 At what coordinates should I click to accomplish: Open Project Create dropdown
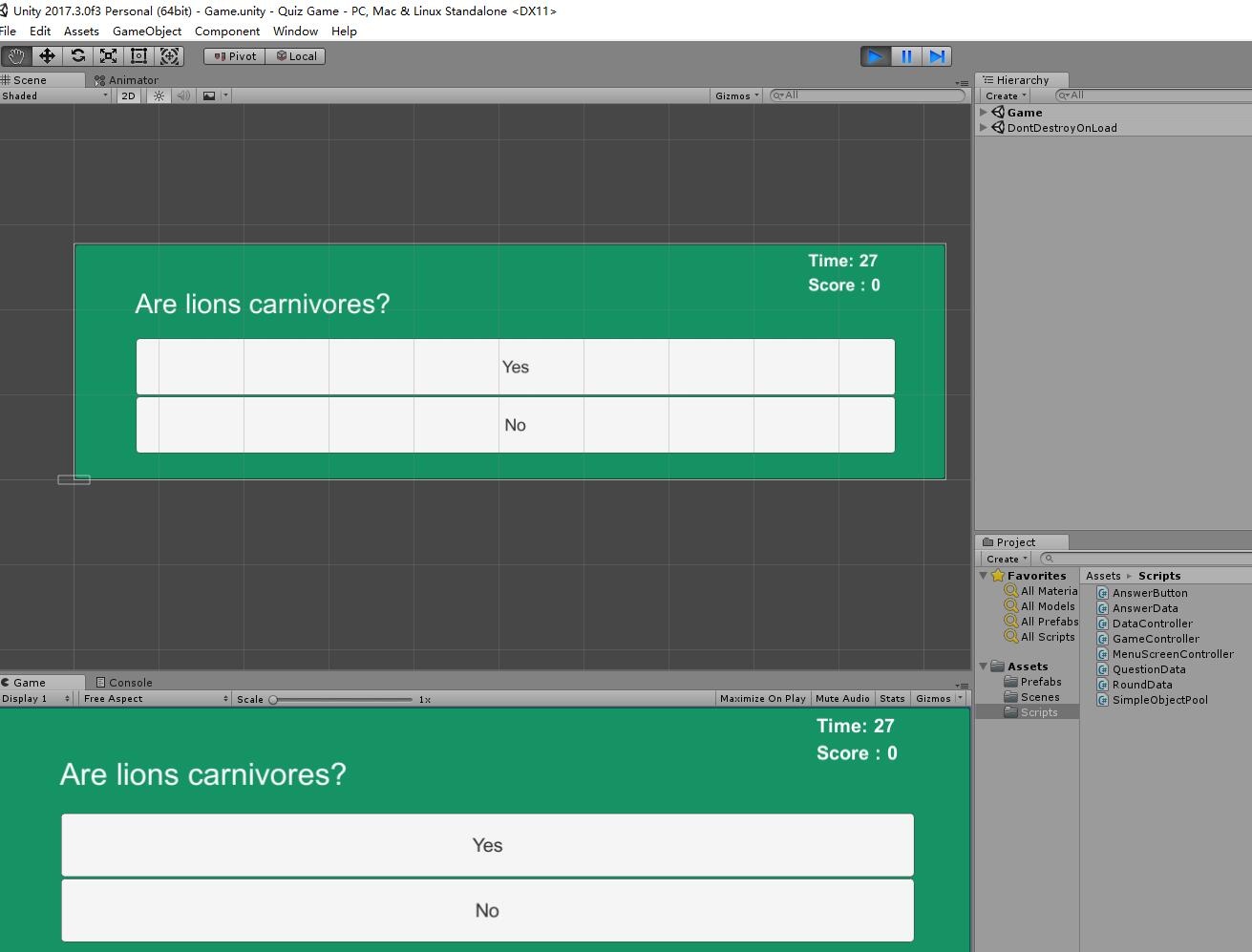click(x=1006, y=559)
